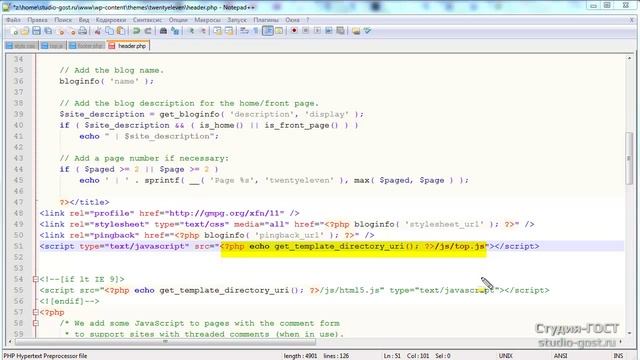Click the Save All toolbar icon
This screenshot has height=360, width=640.
tap(48, 31)
